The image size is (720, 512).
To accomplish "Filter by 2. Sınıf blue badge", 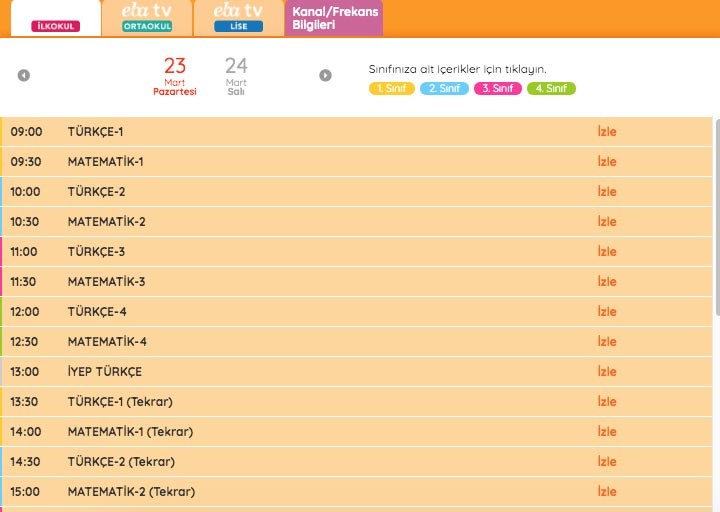I will pos(445,89).
